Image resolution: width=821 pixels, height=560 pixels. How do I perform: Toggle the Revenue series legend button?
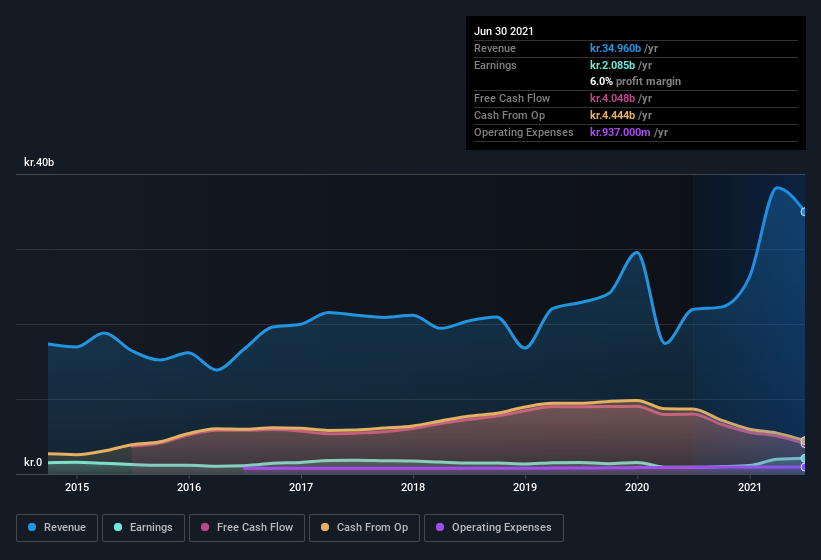[x=57, y=528]
